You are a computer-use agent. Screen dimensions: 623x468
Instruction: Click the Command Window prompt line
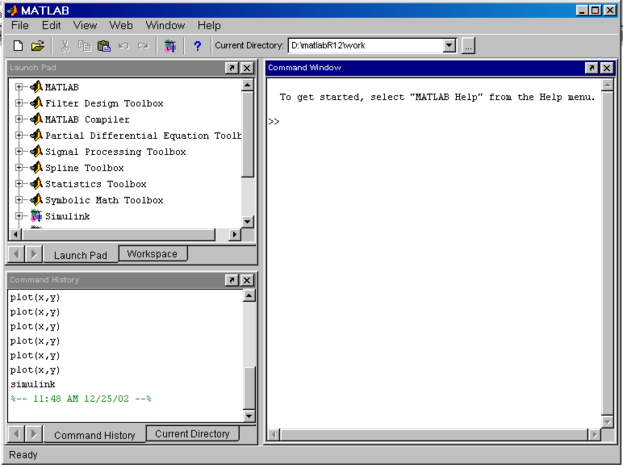coord(274,122)
